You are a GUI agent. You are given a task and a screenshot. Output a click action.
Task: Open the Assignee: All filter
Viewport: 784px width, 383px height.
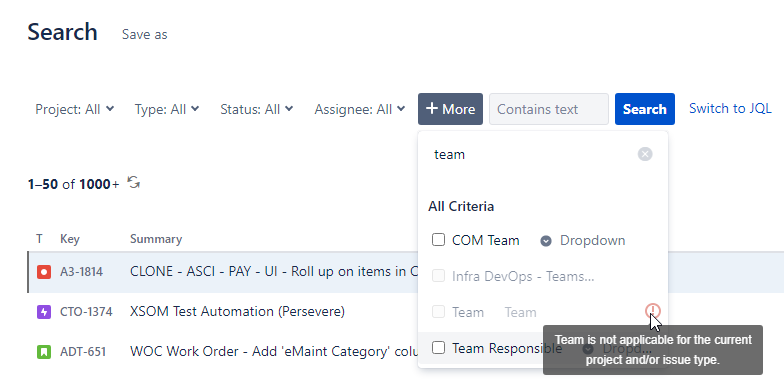pos(360,109)
